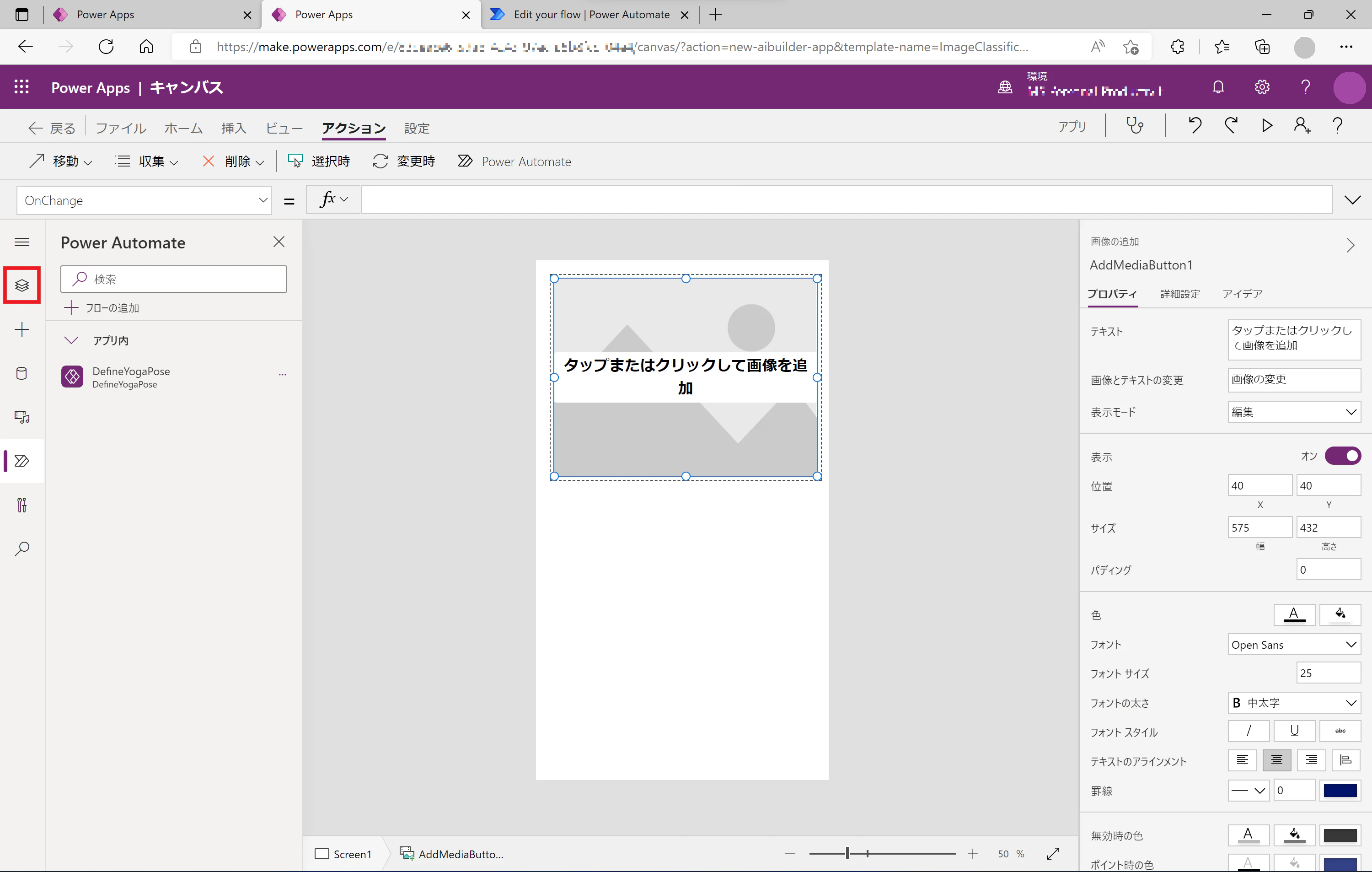The height and width of the screenshot is (872, 1372).
Task: Click フローの追加 to add flow
Action: [102, 308]
